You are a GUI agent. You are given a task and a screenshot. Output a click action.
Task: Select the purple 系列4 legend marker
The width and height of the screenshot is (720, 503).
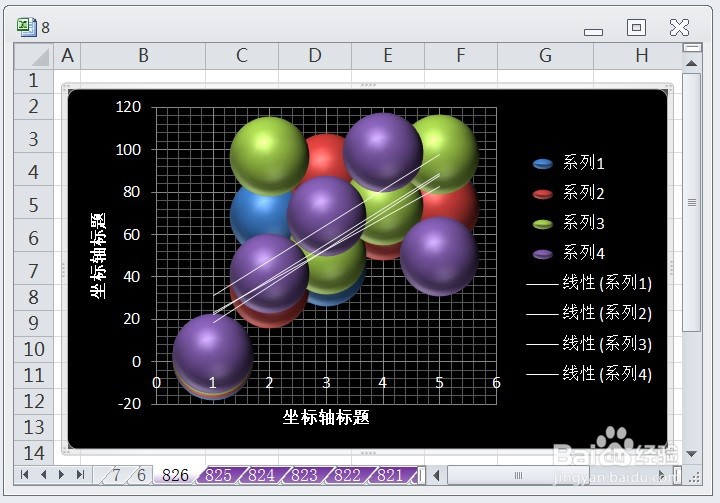click(x=543, y=254)
